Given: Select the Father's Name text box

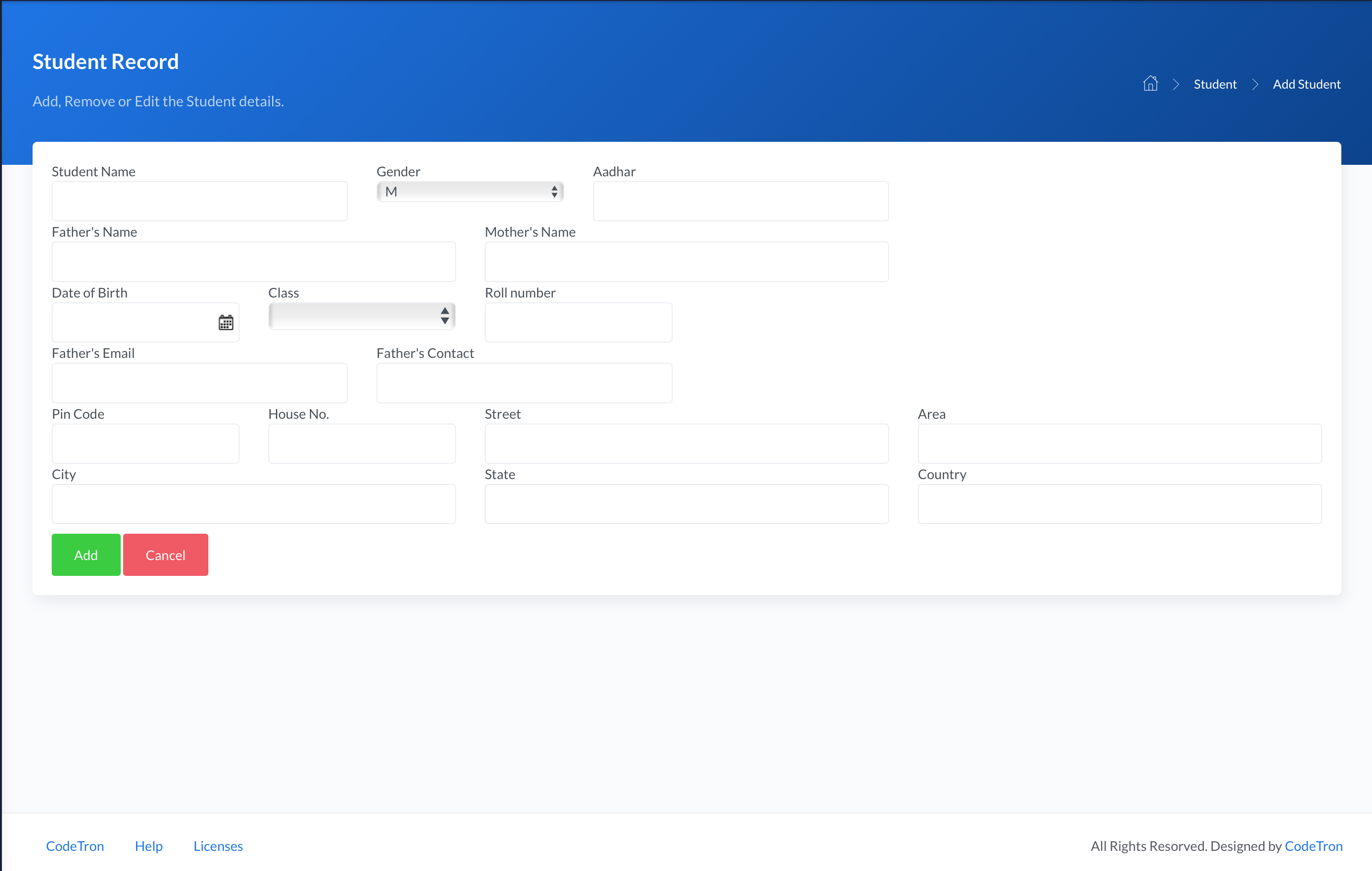Looking at the screenshot, I should 253,262.
